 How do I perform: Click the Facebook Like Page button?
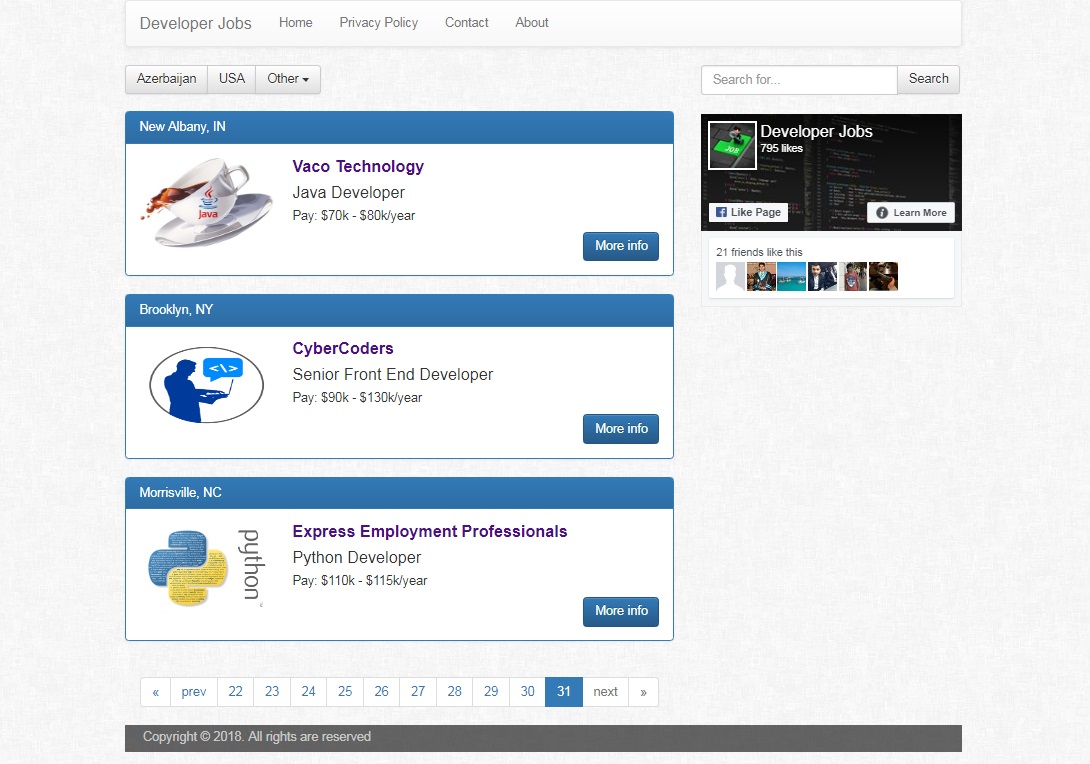pos(748,212)
